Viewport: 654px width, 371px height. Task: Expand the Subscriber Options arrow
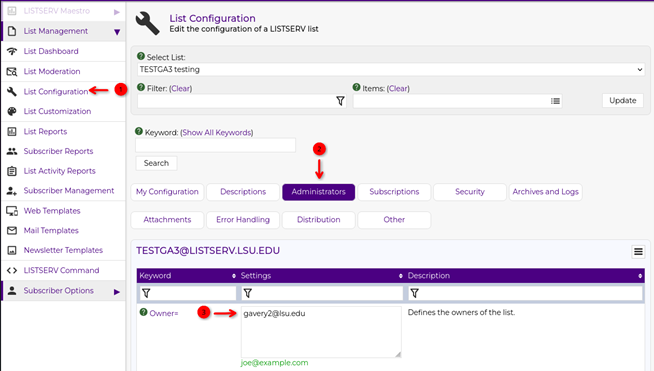(117, 292)
